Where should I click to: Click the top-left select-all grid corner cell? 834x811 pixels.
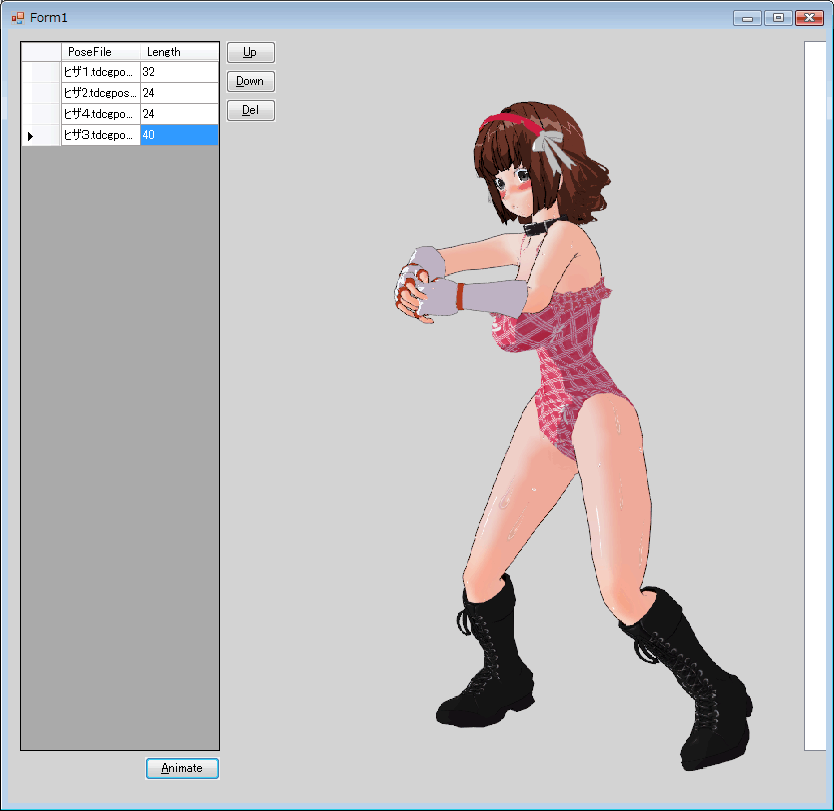41,52
